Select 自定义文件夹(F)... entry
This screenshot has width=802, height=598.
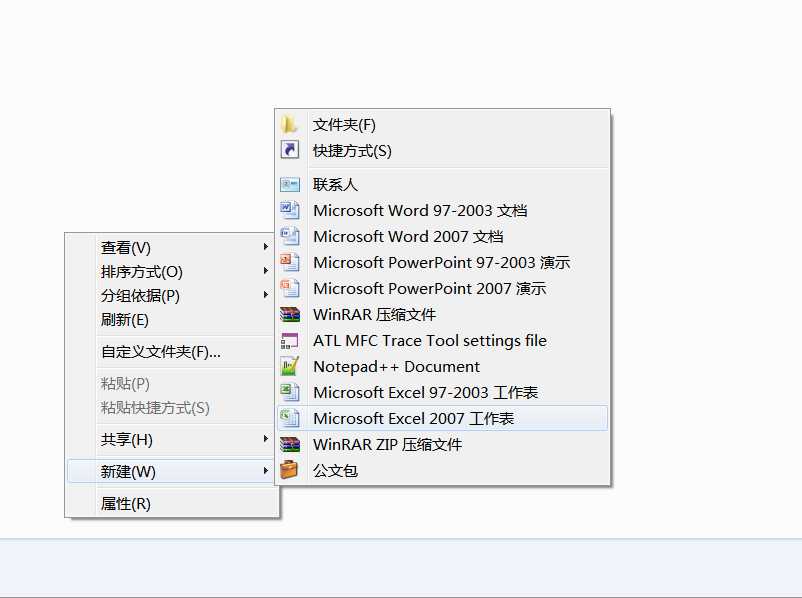(172, 352)
